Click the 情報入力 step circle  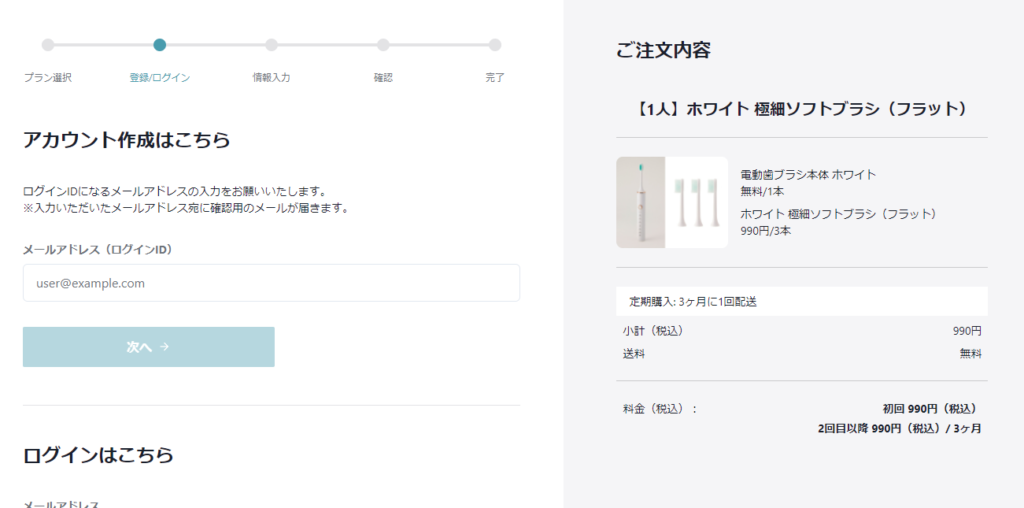(x=271, y=45)
